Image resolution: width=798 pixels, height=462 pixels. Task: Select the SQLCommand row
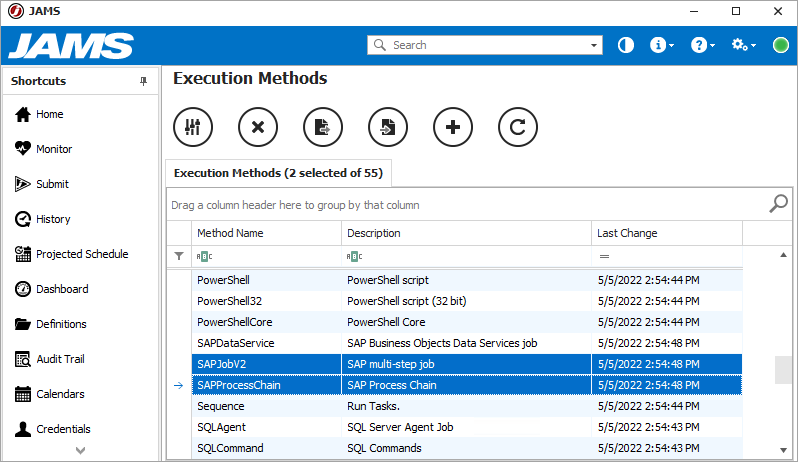[x=467, y=448]
